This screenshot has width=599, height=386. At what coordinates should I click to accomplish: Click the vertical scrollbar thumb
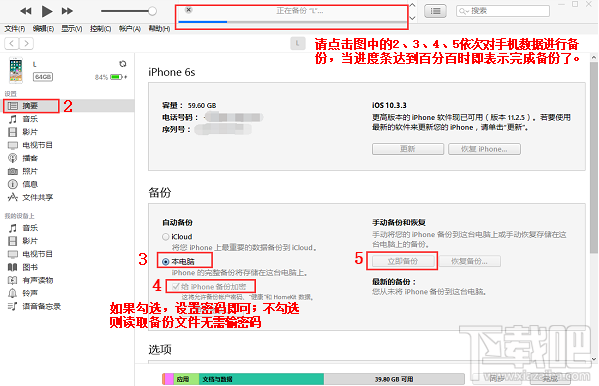[594, 157]
